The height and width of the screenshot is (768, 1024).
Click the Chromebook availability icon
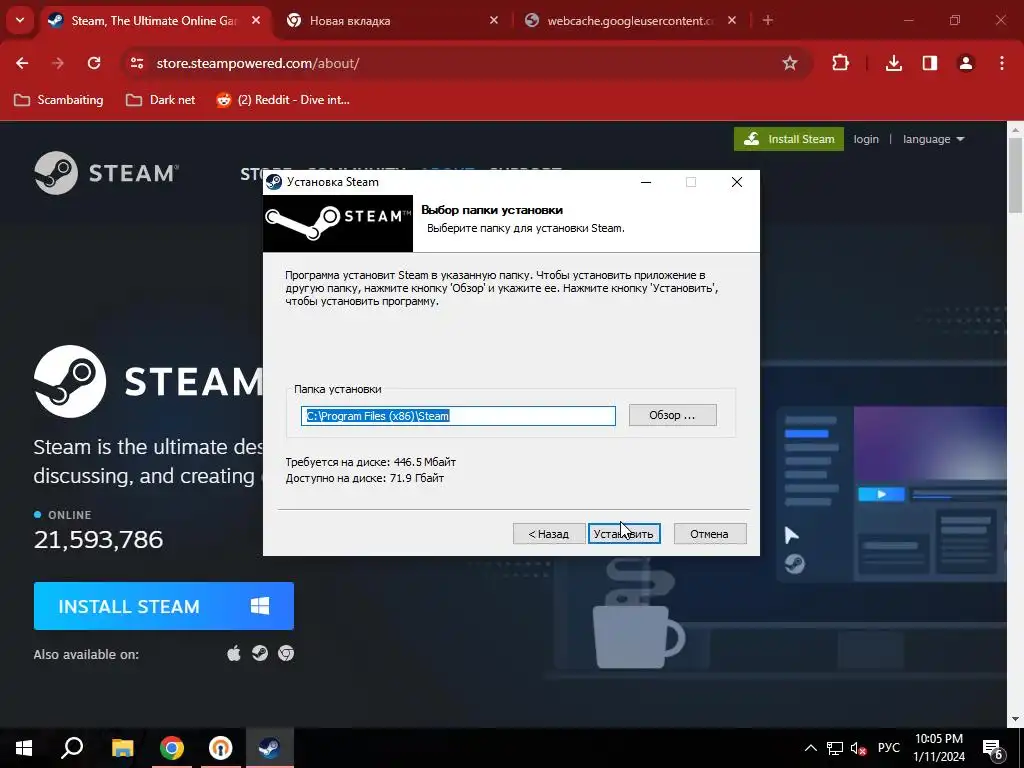coord(286,654)
